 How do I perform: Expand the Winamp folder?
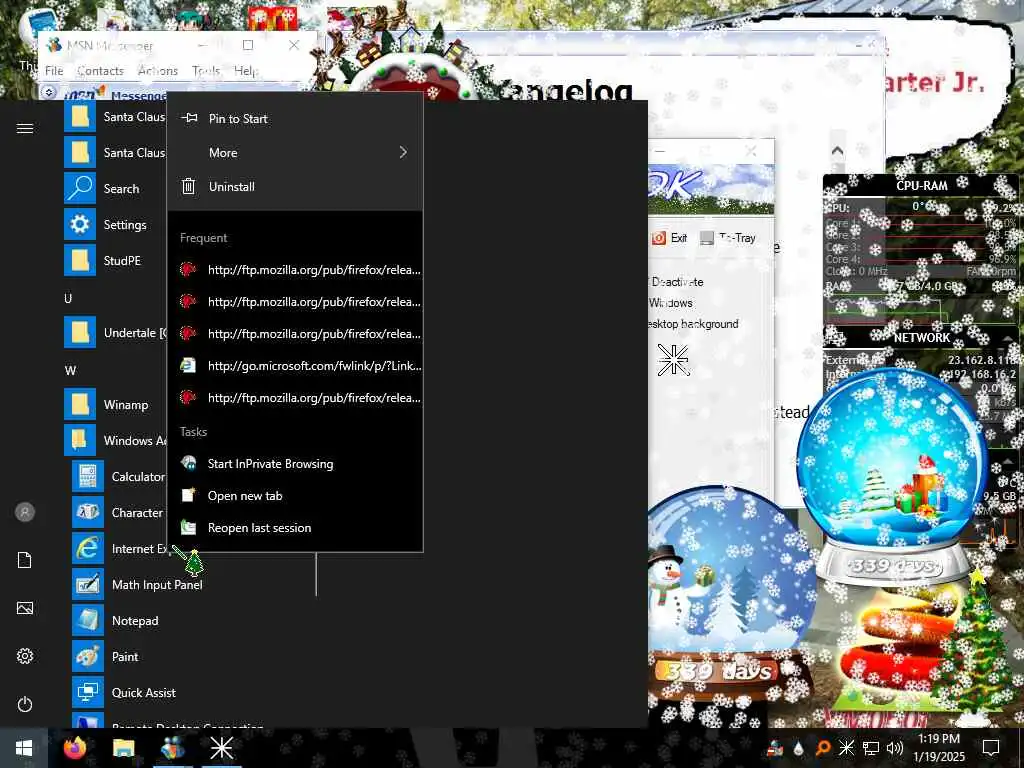coord(115,405)
